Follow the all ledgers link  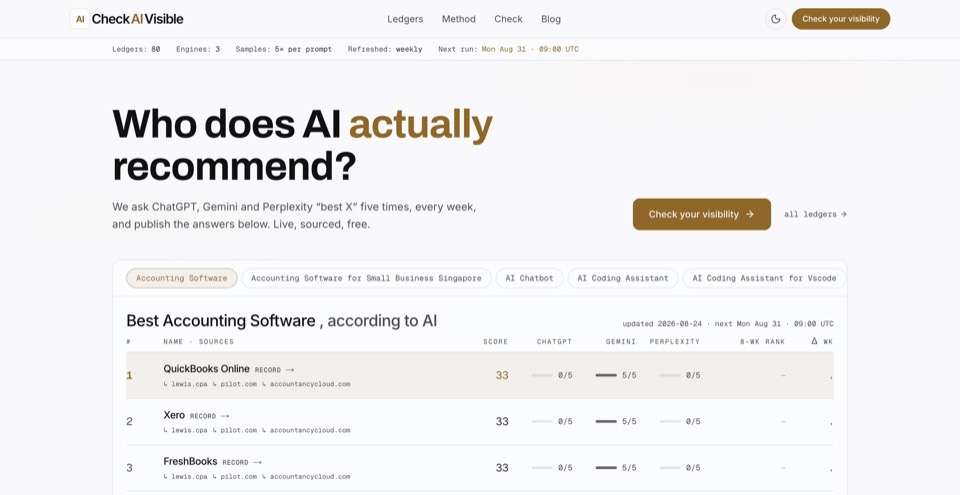click(x=816, y=214)
